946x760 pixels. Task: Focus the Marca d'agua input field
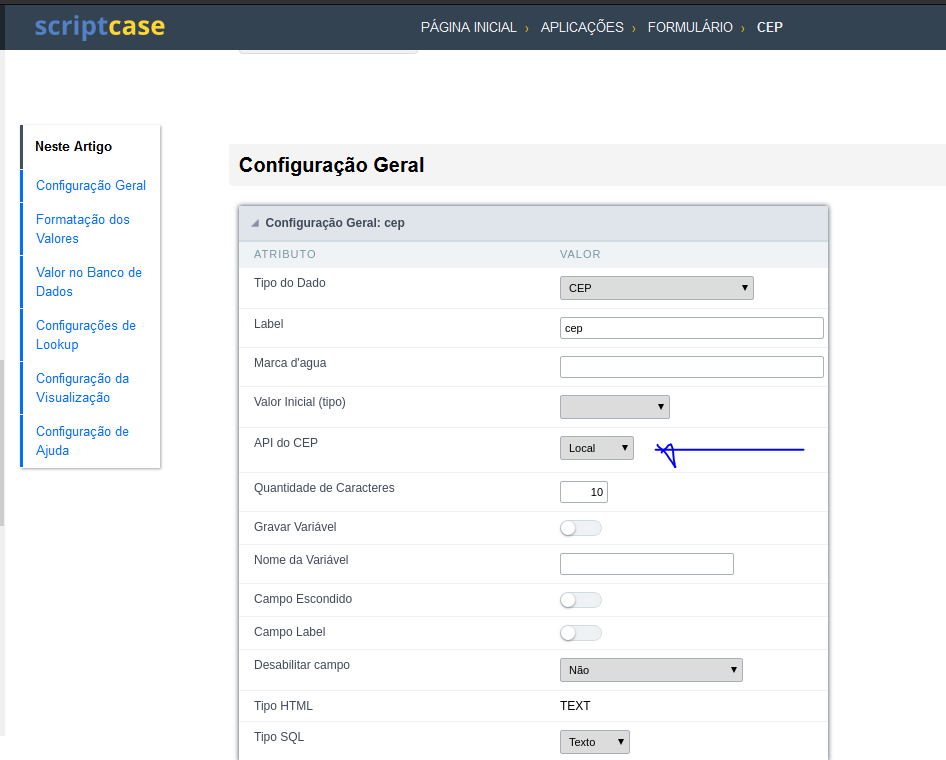click(x=691, y=367)
